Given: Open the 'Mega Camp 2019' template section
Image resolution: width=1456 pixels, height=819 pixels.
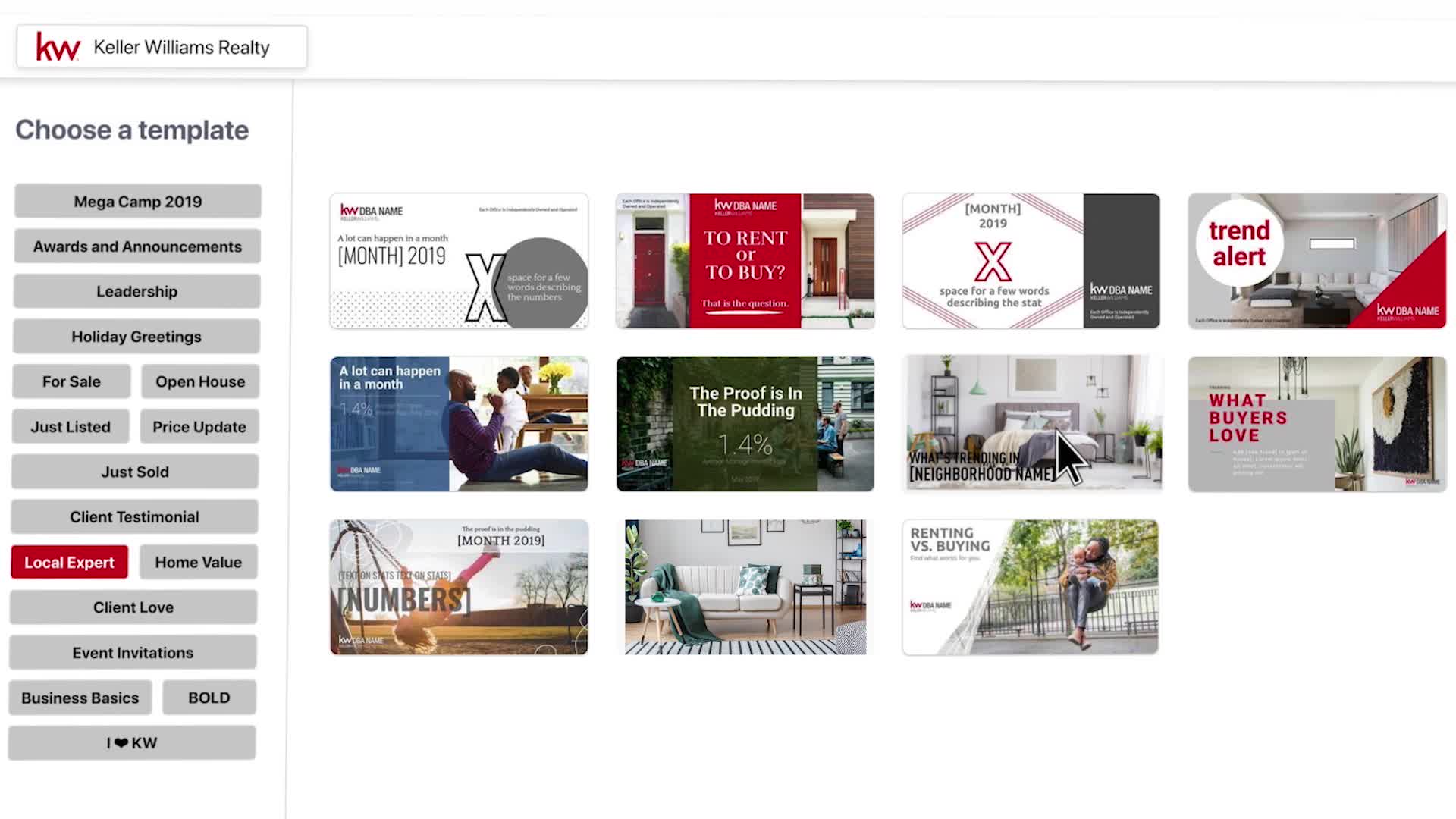Looking at the screenshot, I should click(138, 201).
